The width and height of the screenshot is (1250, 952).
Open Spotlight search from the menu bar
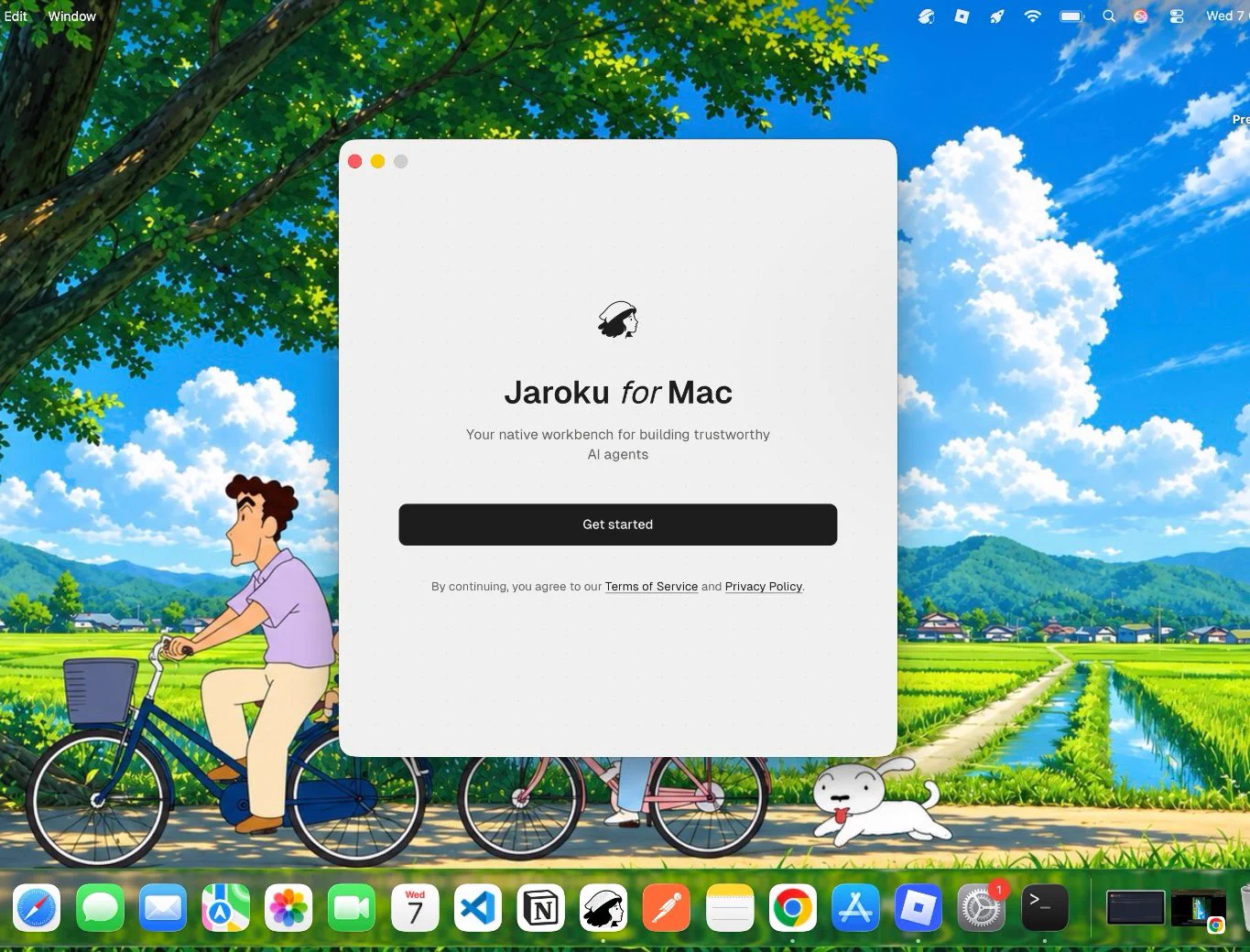[x=1108, y=16]
